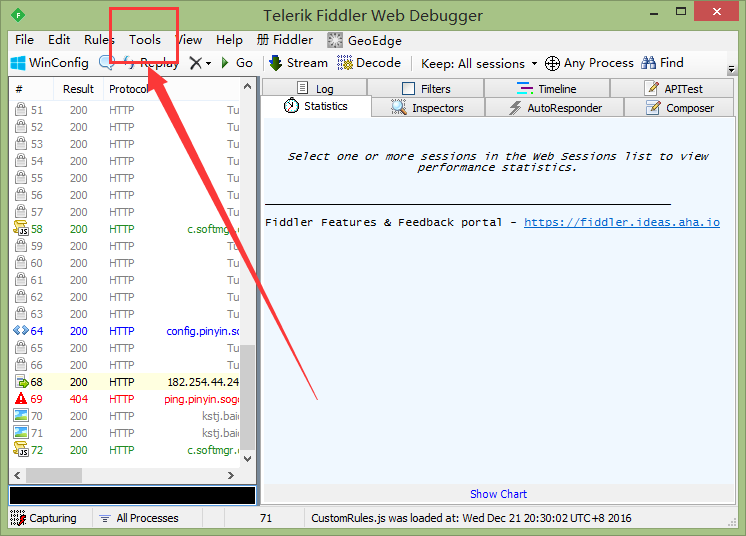Open the WinConfig tool

tap(49, 63)
